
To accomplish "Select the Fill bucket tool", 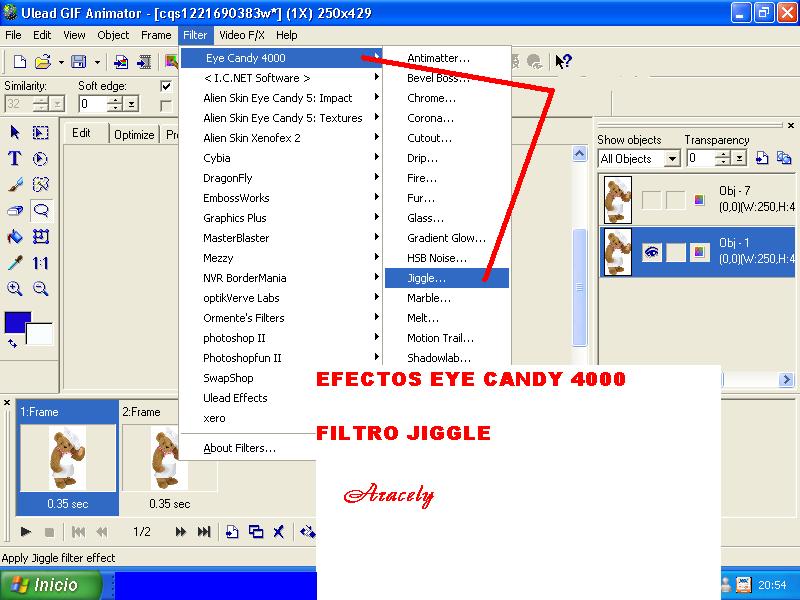I will (x=15, y=236).
